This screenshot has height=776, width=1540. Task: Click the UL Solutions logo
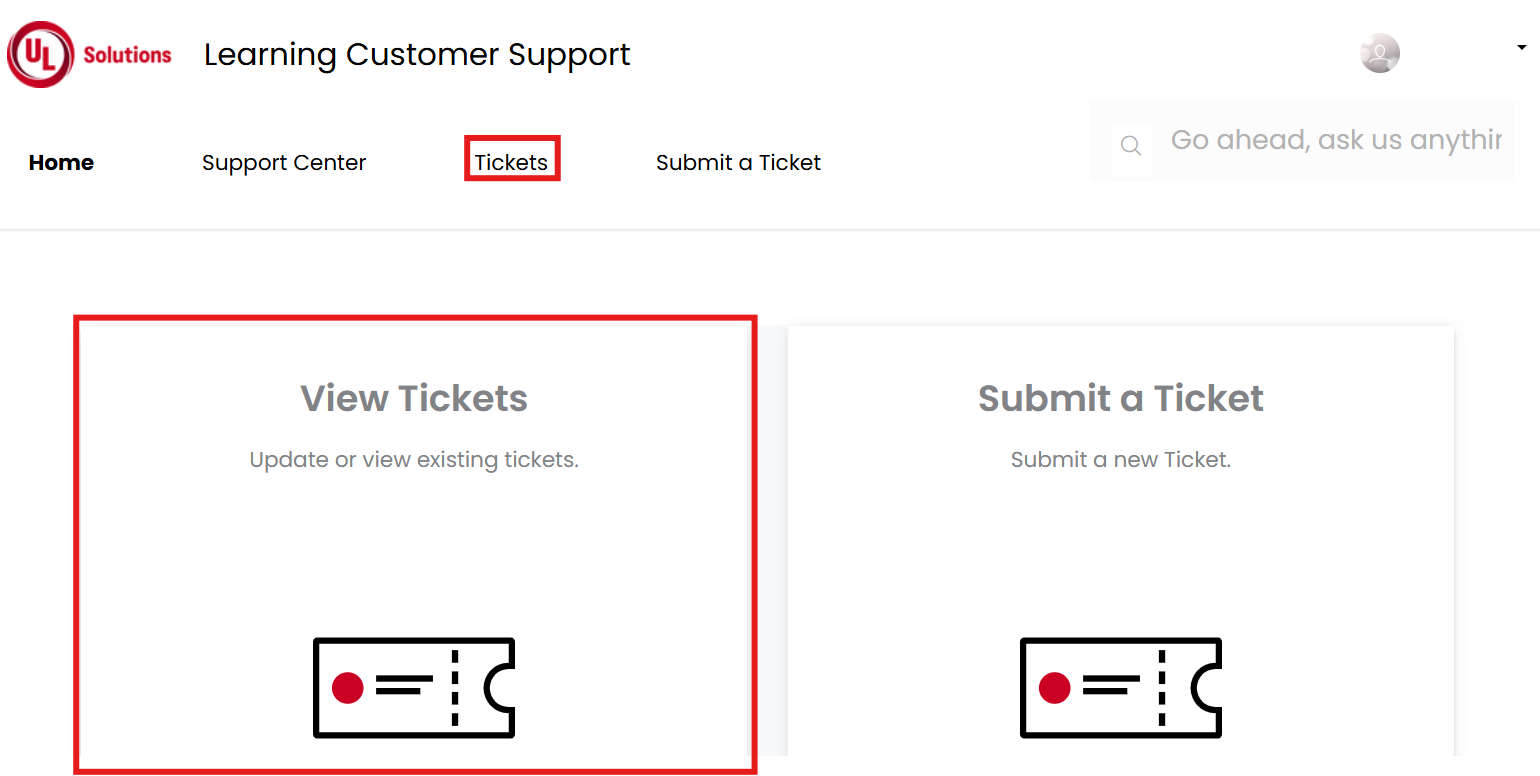point(90,54)
